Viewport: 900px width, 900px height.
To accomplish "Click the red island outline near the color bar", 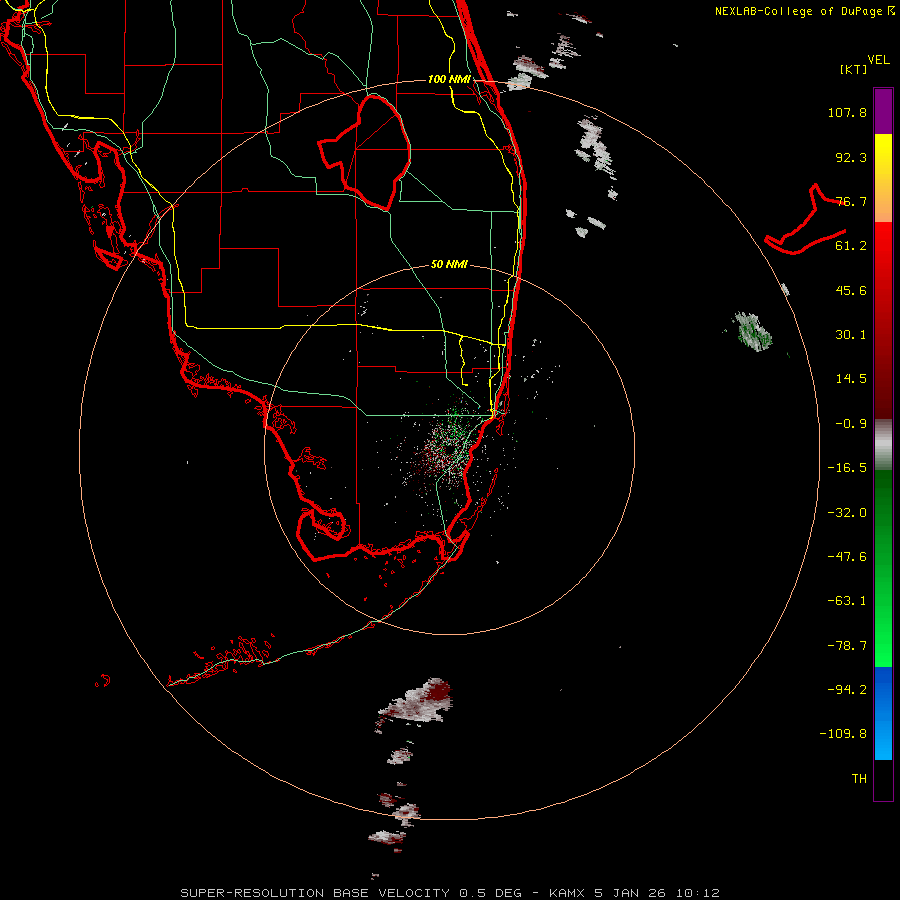I will [x=805, y=221].
